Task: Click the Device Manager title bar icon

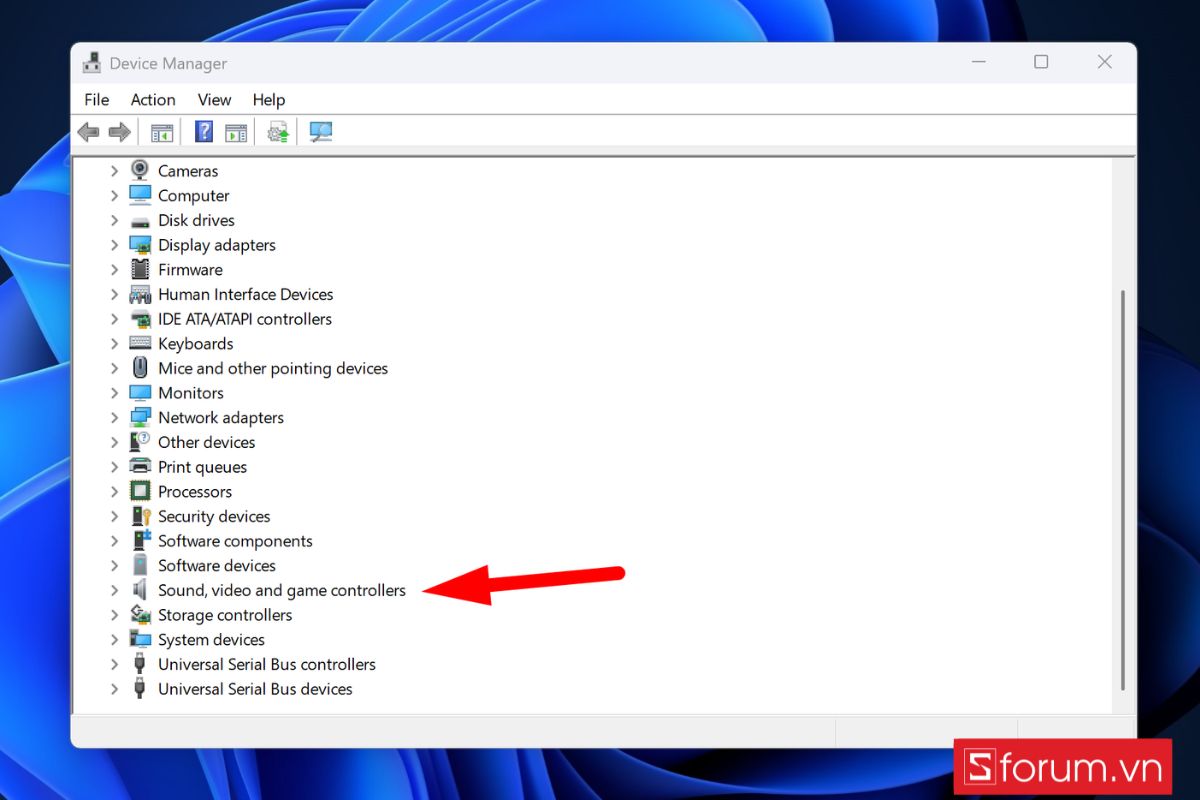Action: coord(91,63)
